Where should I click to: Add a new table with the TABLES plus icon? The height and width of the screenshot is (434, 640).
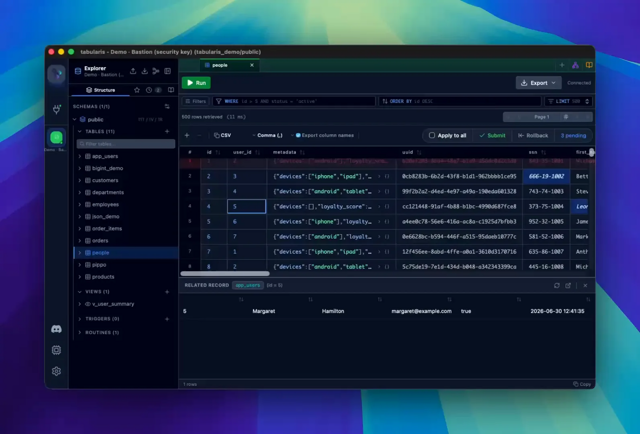click(167, 131)
